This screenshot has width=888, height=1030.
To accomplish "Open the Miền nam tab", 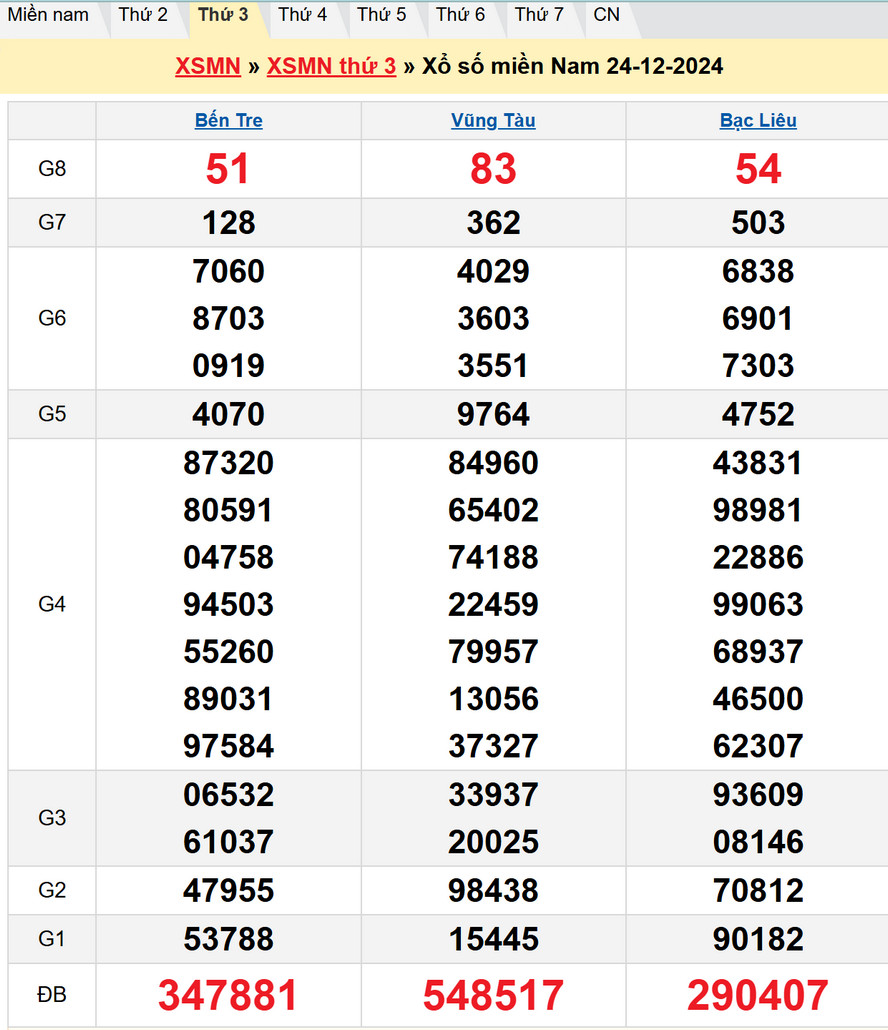I will click(48, 15).
